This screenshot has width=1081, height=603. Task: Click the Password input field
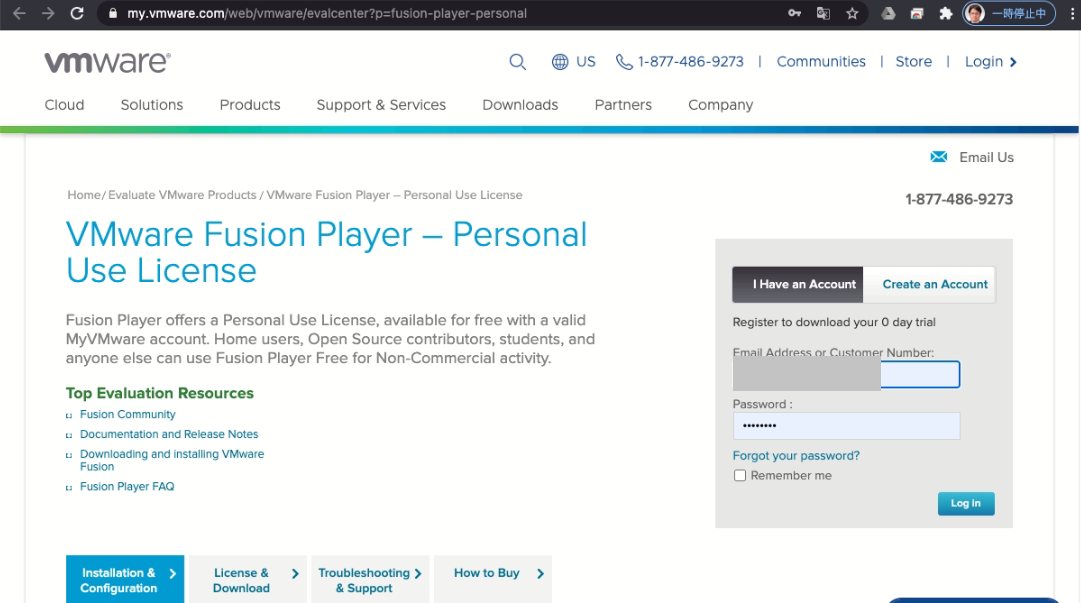[846, 426]
